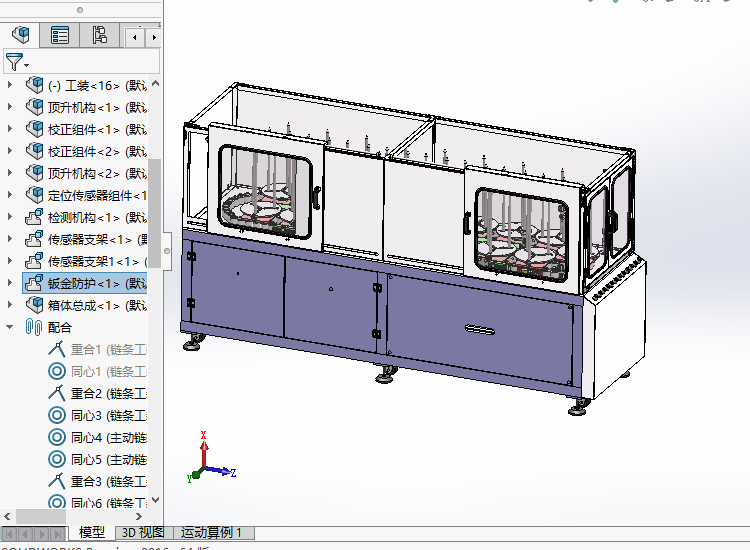
Task: Show more manager tabs with right arrow
Action: (x=154, y=37)
